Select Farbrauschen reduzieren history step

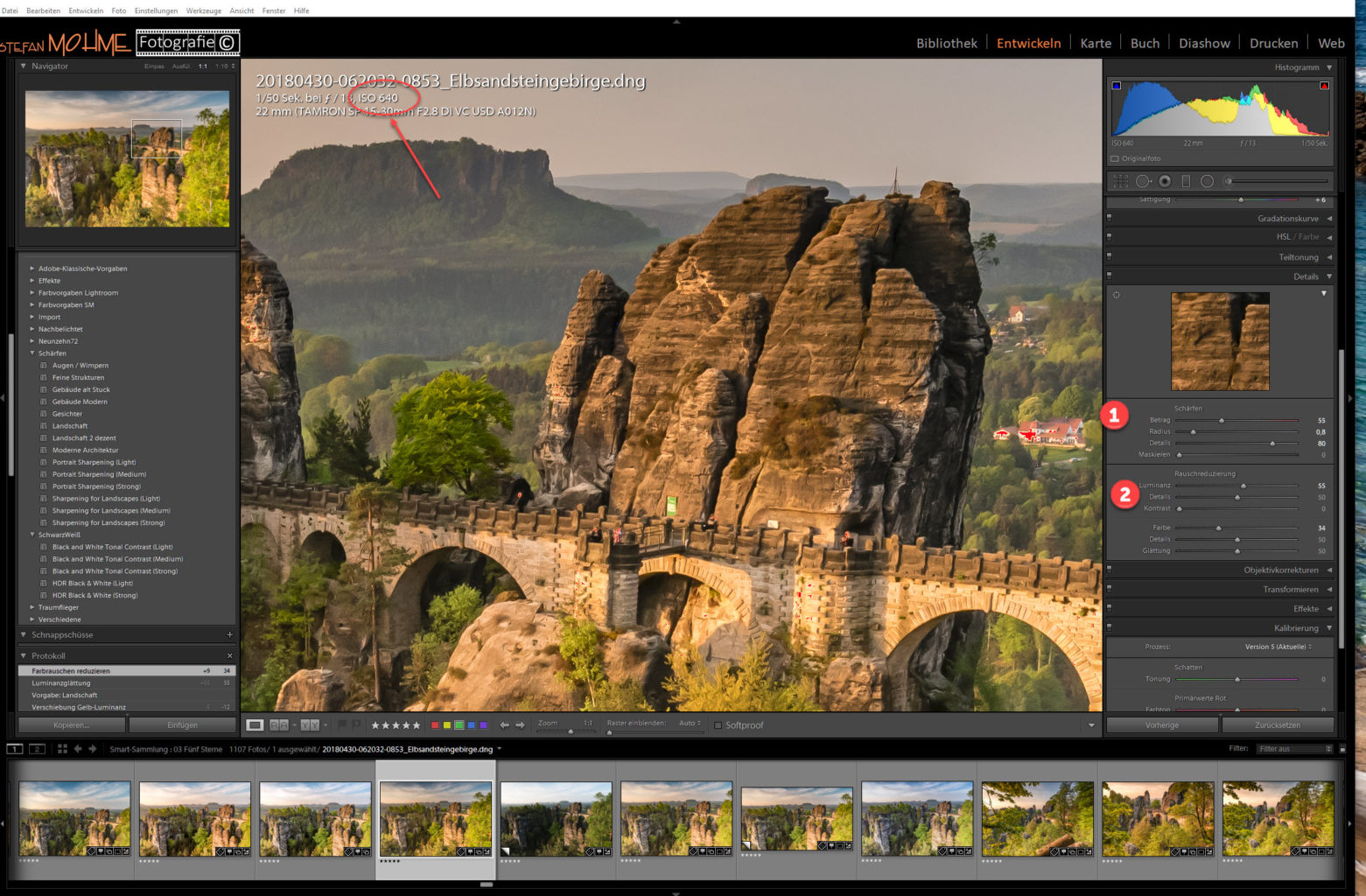(x=127, y=671)
